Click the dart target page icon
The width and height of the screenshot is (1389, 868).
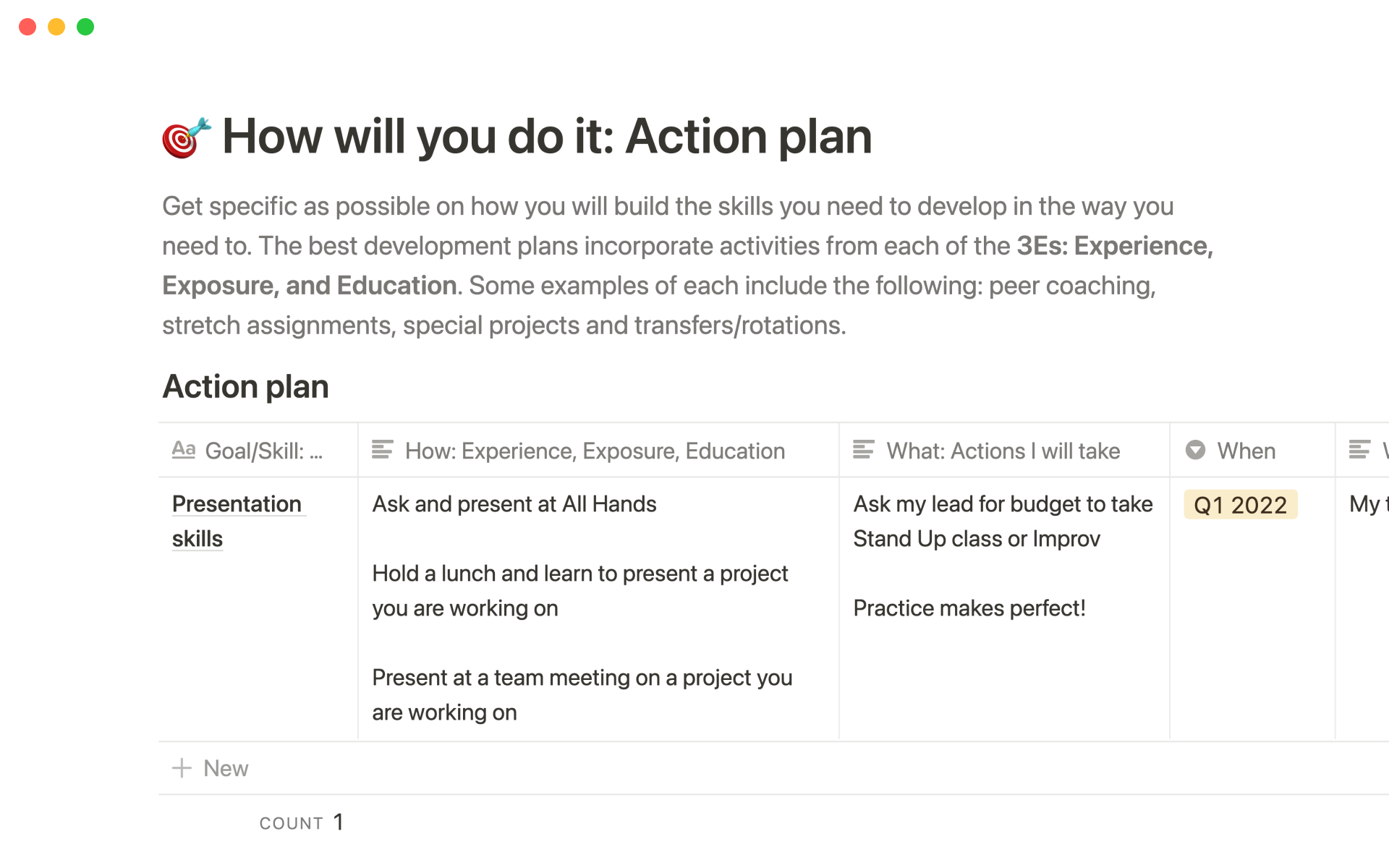tap(186, 137)
